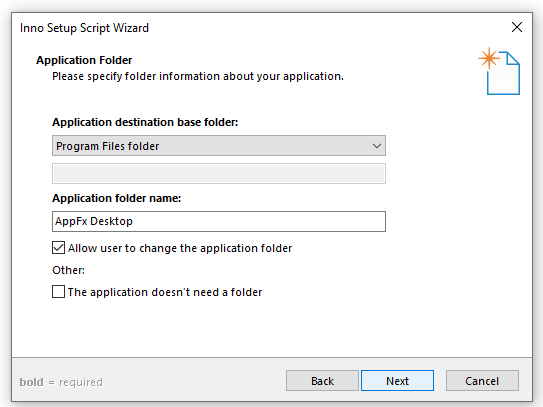Cancel the script wizard

(x=482, y=381)
